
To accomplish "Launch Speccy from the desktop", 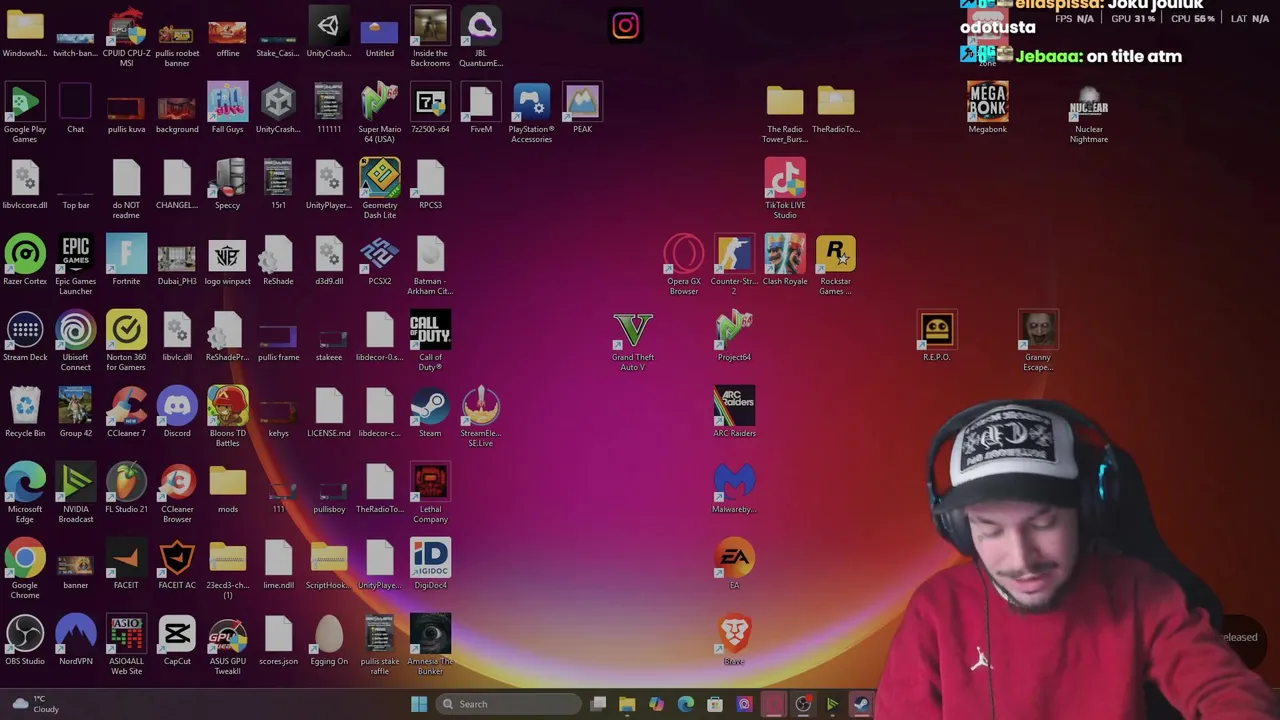I will tap(227, 184).
